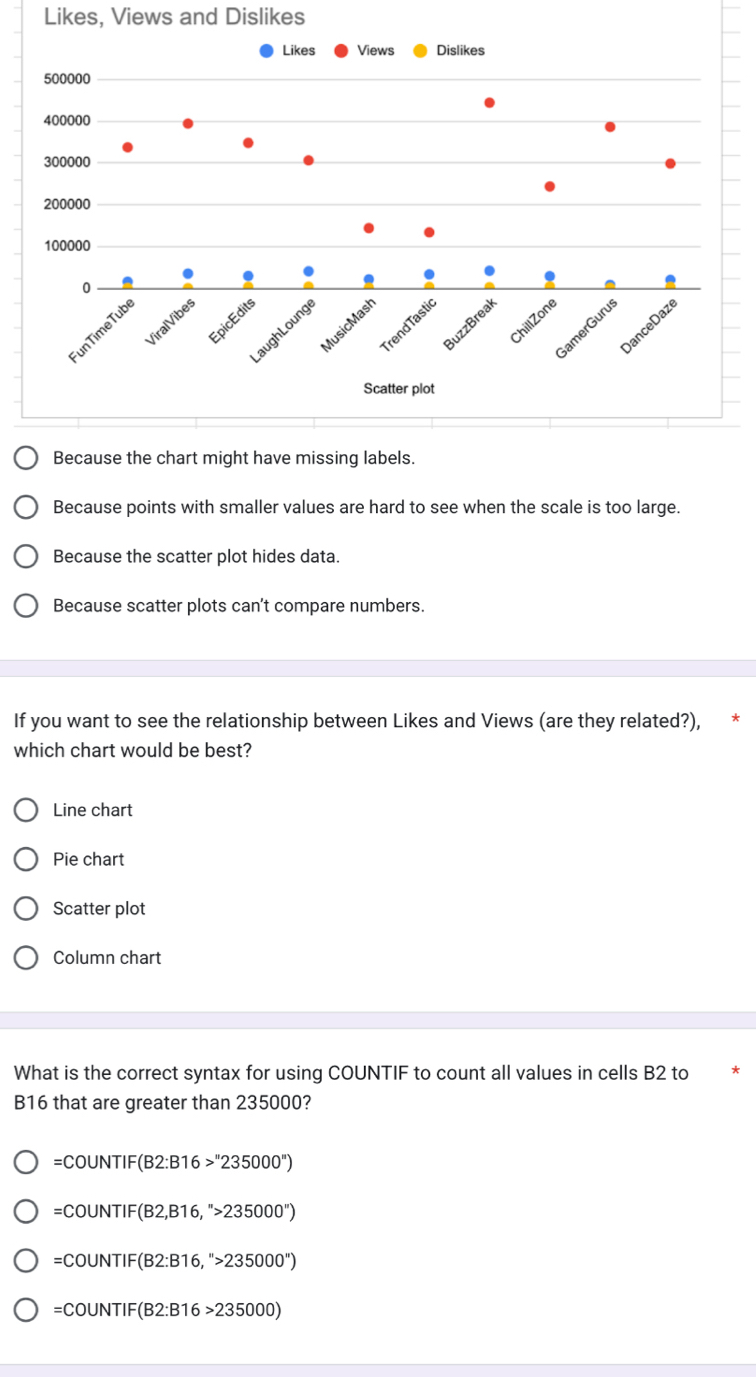The image size is (756, 1377).
Task: Select the Line chart radio option
Action: point(29,810)
